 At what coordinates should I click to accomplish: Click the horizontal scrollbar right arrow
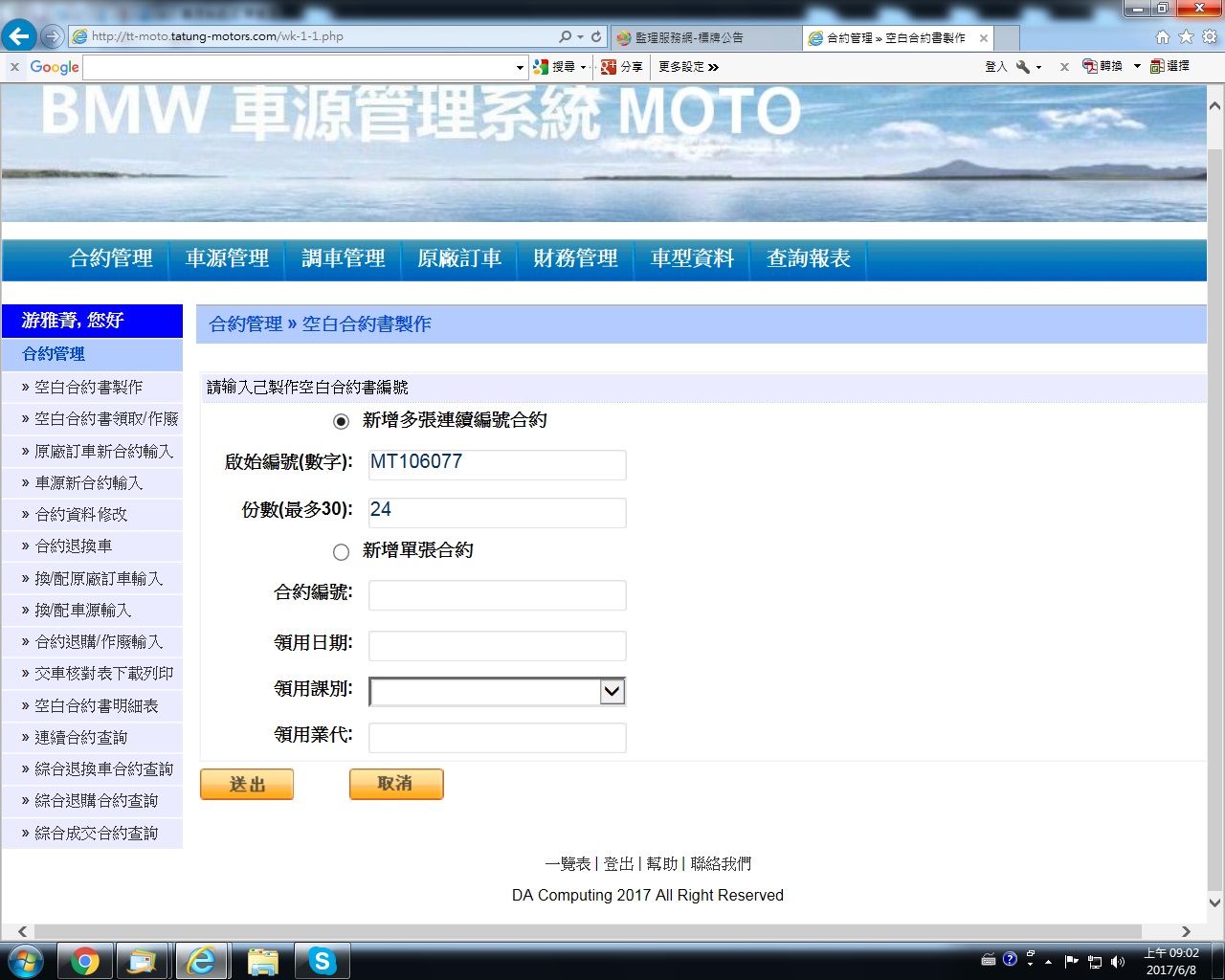click(1186, 931)
